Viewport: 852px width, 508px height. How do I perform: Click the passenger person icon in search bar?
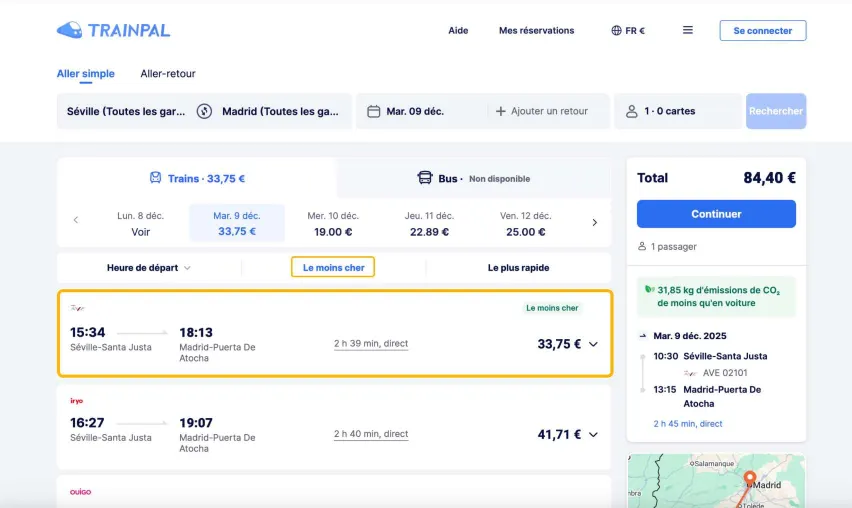[631, 111]
